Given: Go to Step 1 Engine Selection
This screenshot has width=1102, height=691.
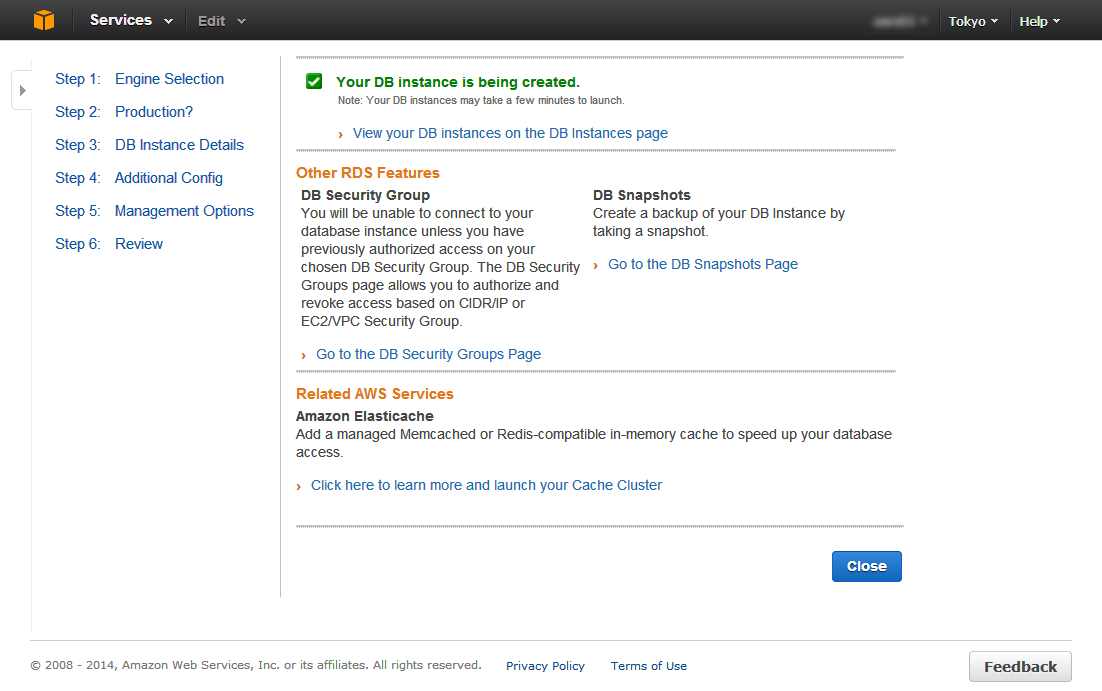Looking at the screenshot, I should coord(139,79).
